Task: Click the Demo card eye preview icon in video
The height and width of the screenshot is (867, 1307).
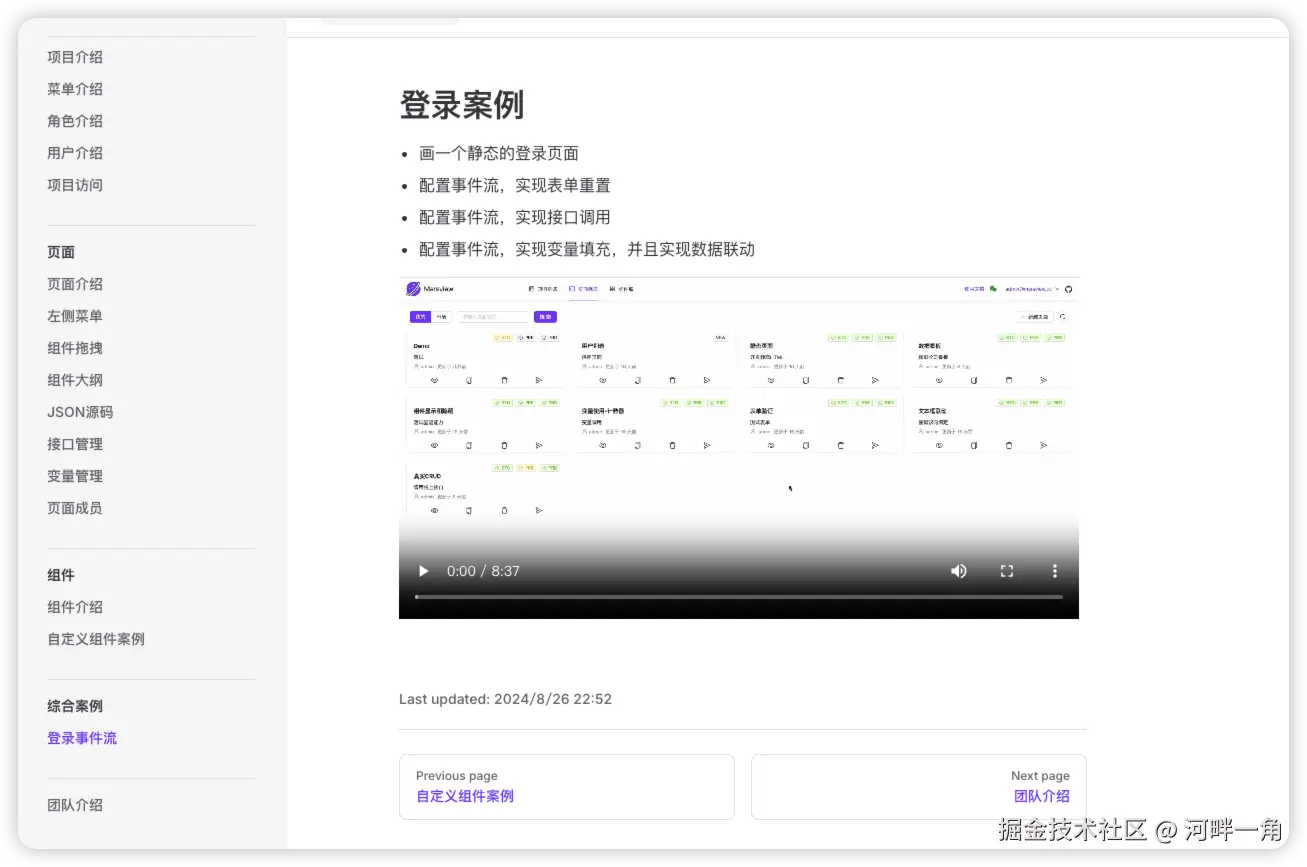Action: click(x=434, y=380)
